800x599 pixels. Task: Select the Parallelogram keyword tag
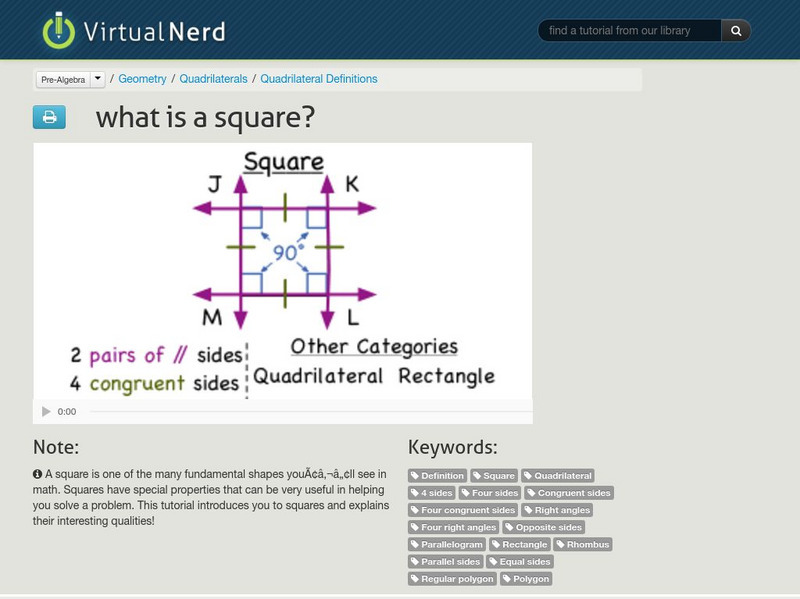446,544
